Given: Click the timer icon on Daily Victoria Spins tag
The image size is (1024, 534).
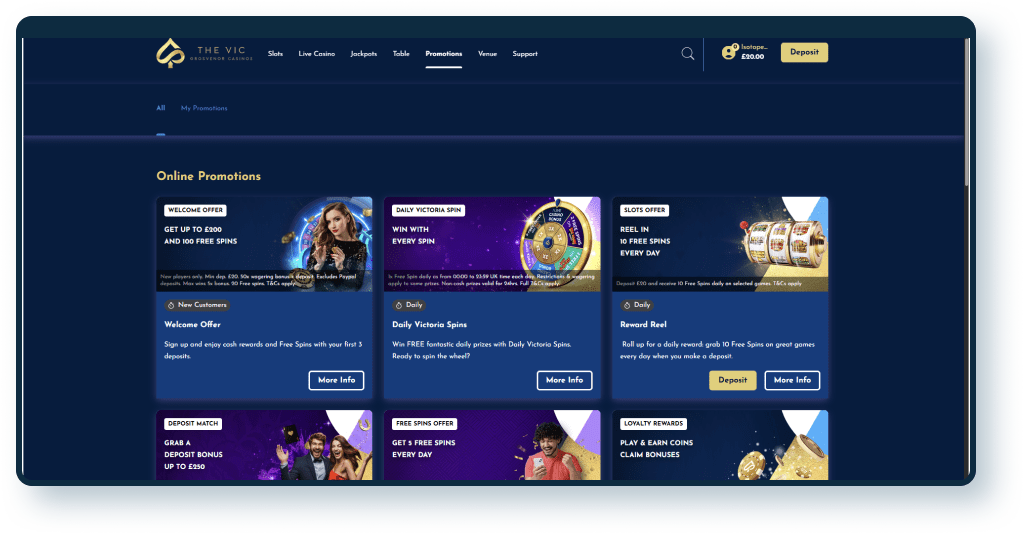Looking at the screenshot, I should [x=399, y=305].
